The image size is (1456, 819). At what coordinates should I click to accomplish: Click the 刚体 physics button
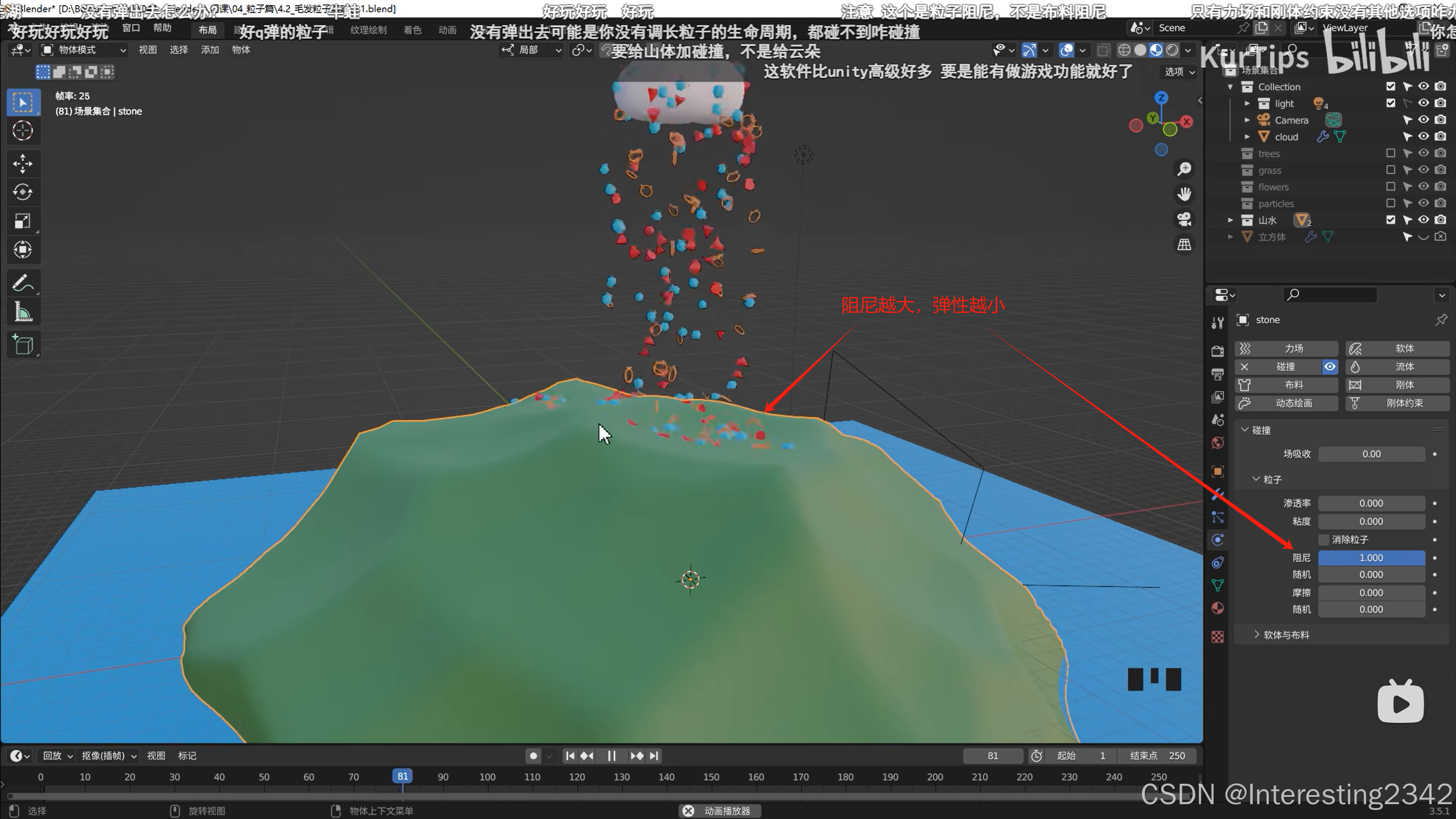click(x=1397, y=385)
